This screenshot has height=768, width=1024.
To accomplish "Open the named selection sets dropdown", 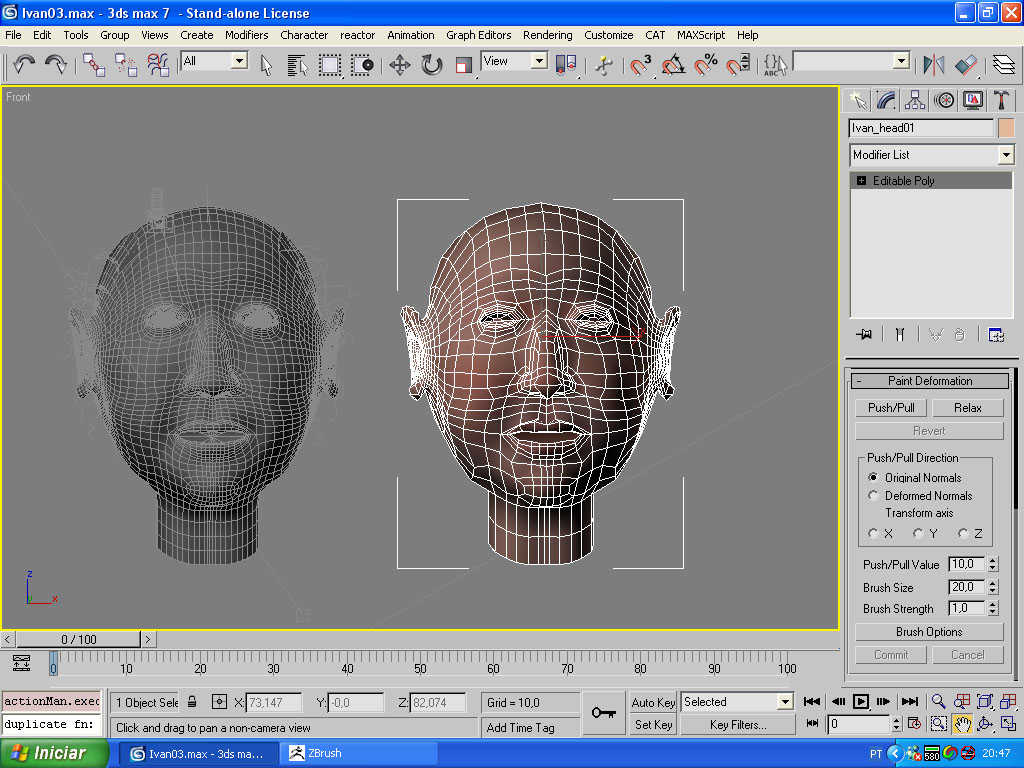I will coord(901,61).
